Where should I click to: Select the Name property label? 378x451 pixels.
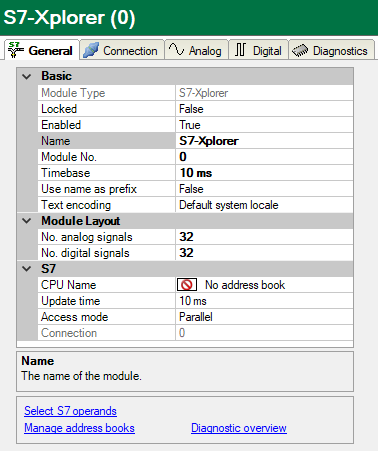coord(56,141)
